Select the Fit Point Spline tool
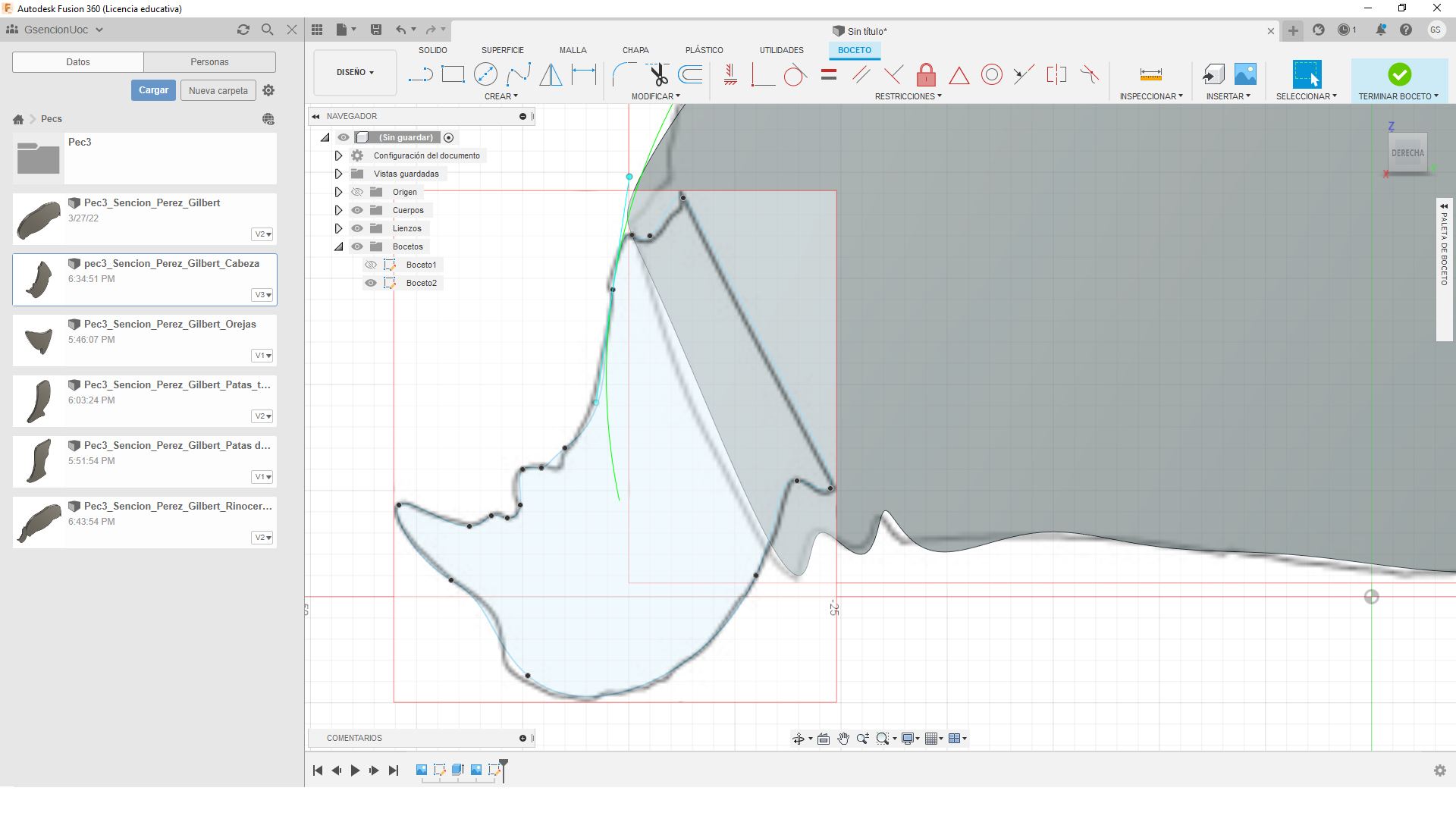The image size is (1456, 819). [x=519, y=74]
